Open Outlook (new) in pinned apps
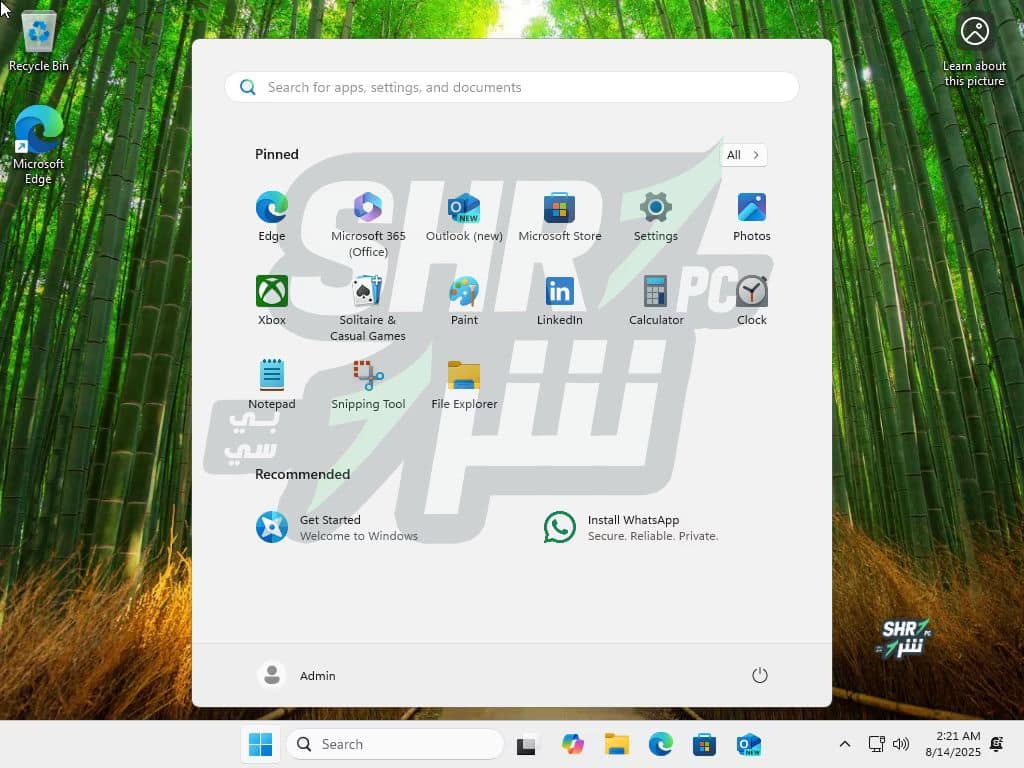Viewport: 1024px width, 768px height. pyautogui.click(x=464, y=217)
